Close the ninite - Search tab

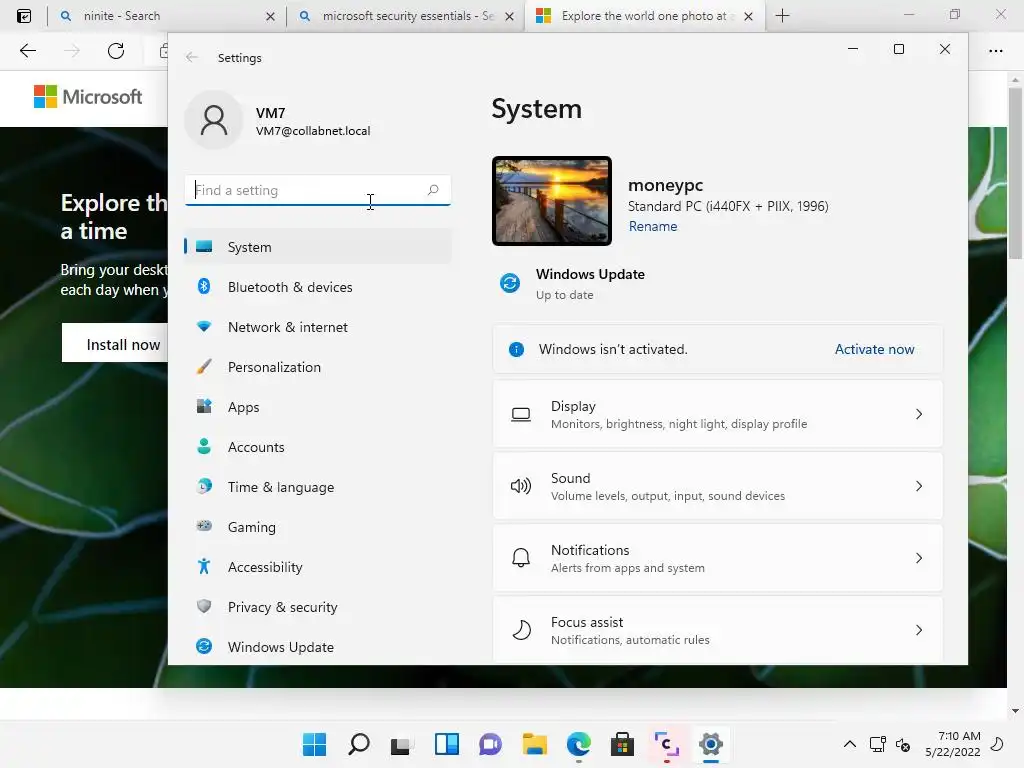(270, 17)
